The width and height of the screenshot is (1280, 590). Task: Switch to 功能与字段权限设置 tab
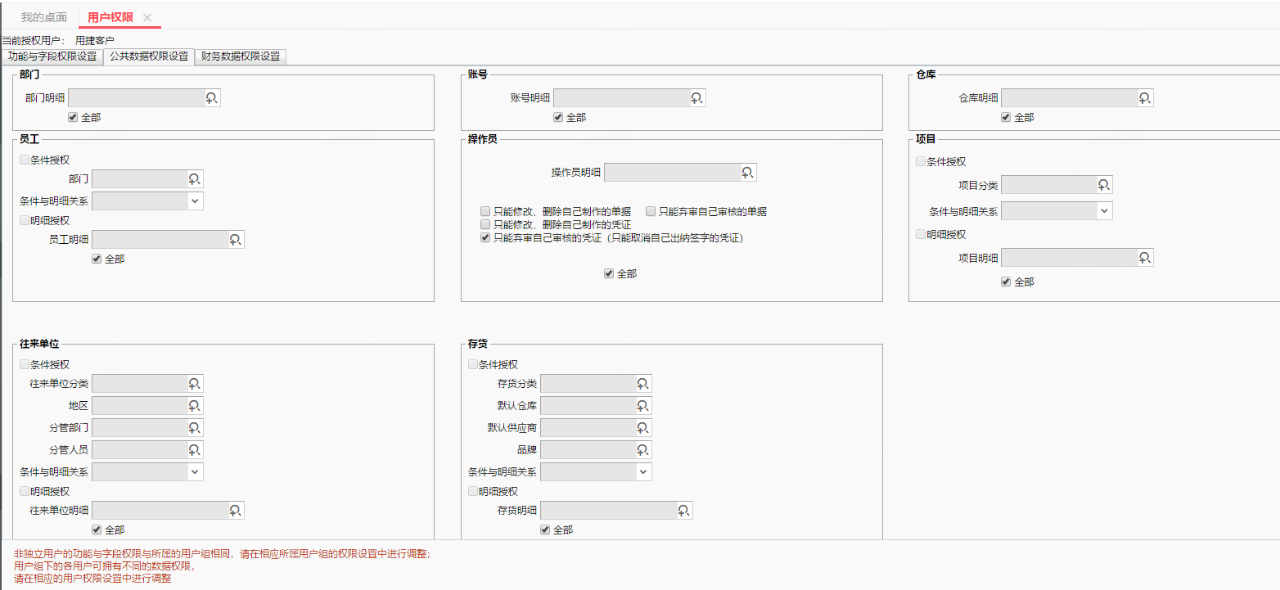pyautogui.click(x=52, y=57)
